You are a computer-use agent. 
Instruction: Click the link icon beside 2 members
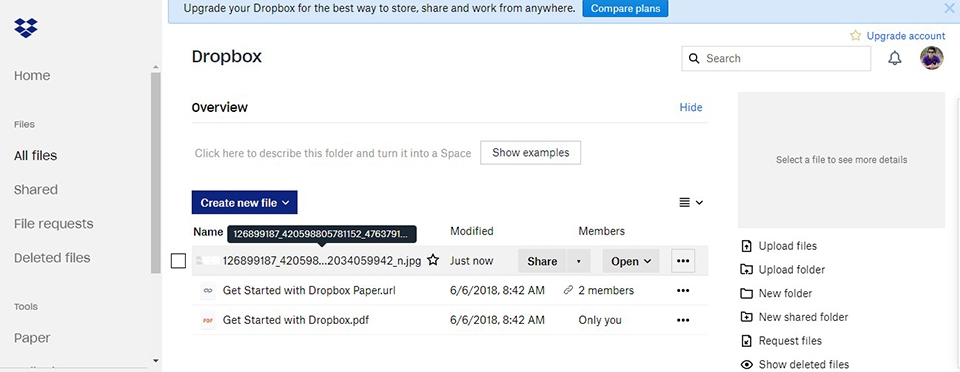tap(568, 290)
